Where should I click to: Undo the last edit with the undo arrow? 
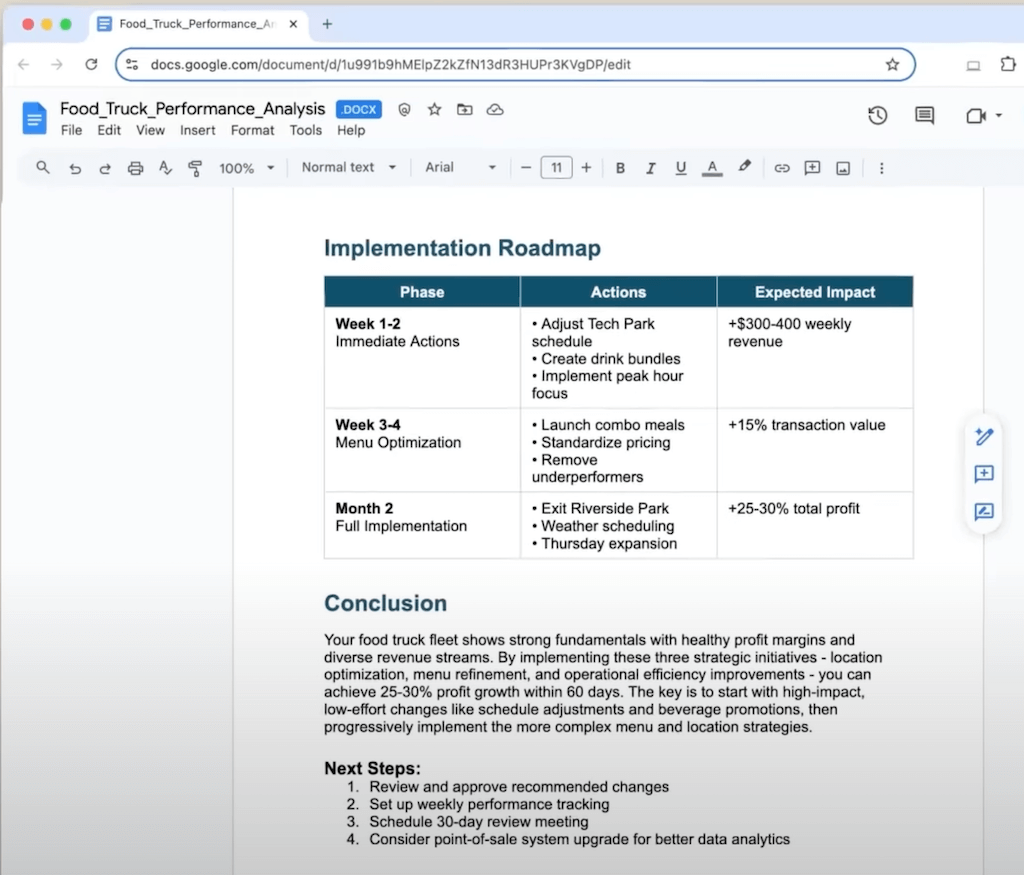(x=75, y=168)
